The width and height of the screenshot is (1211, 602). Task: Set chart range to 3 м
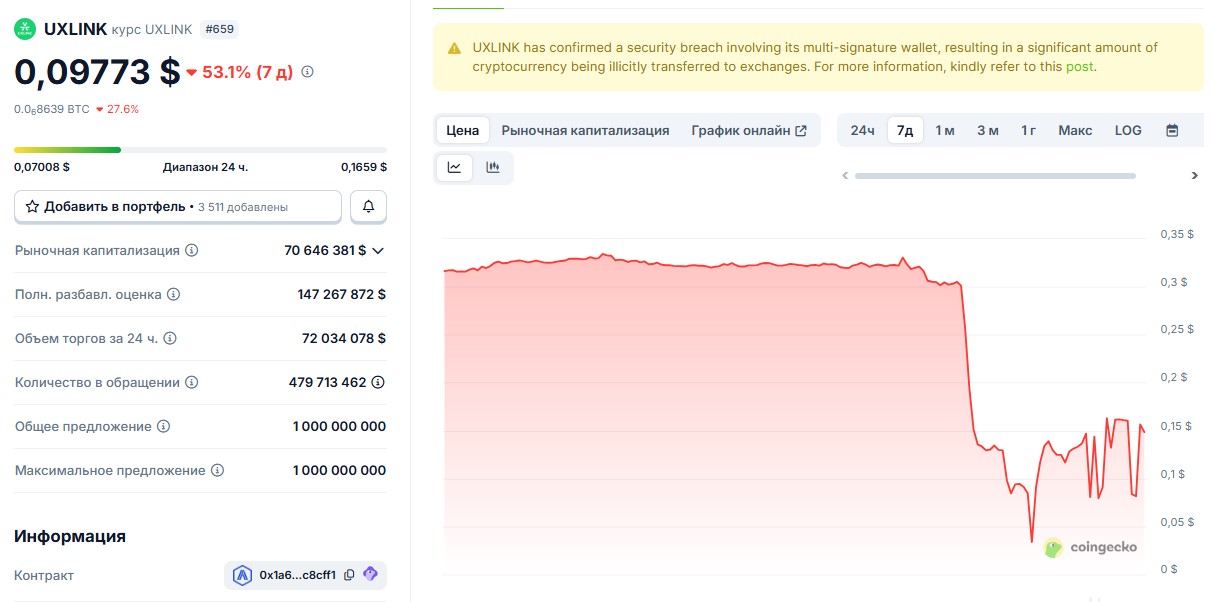tap(988, 130)
